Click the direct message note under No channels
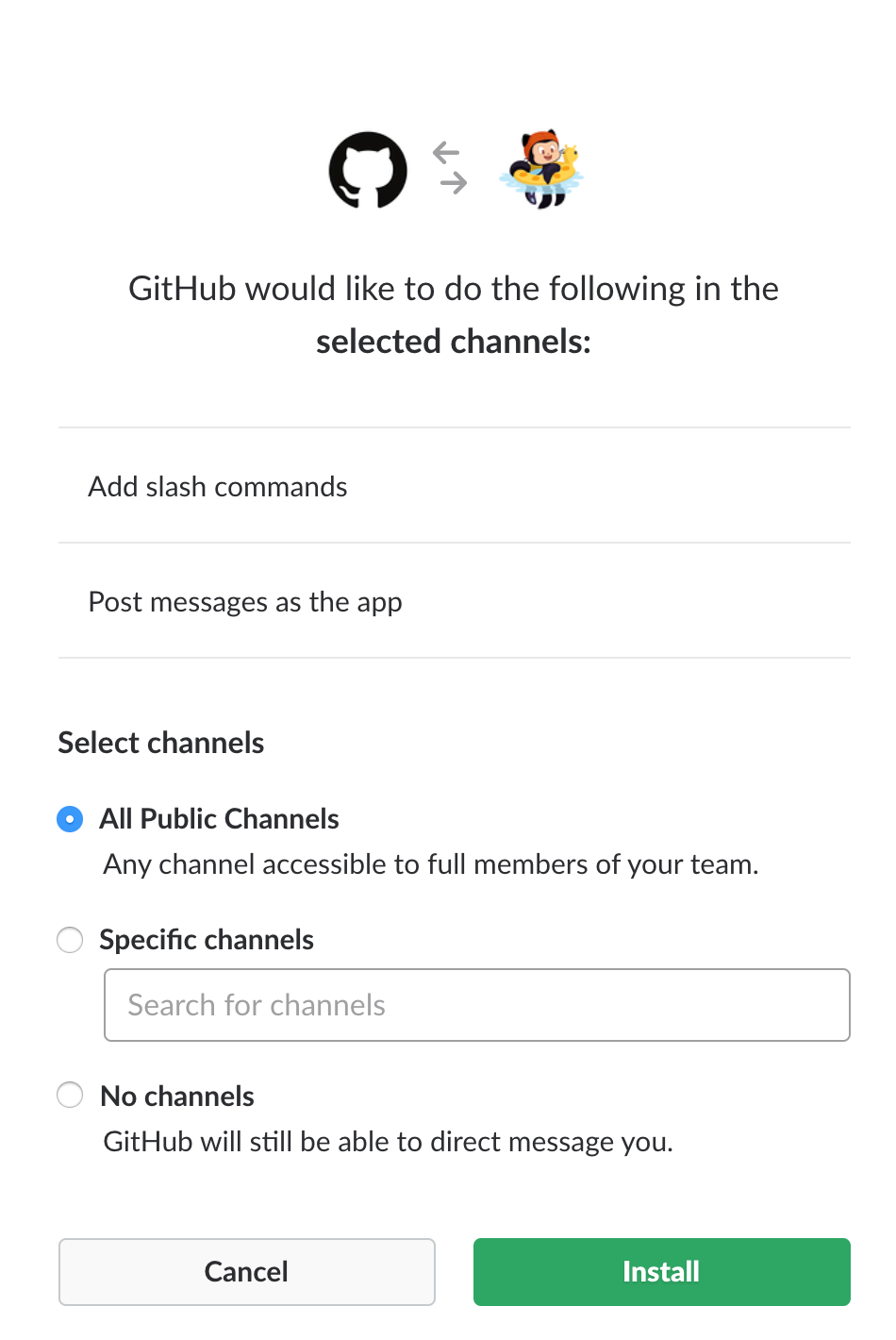896x1340 pixels. tap(388, 1142)
